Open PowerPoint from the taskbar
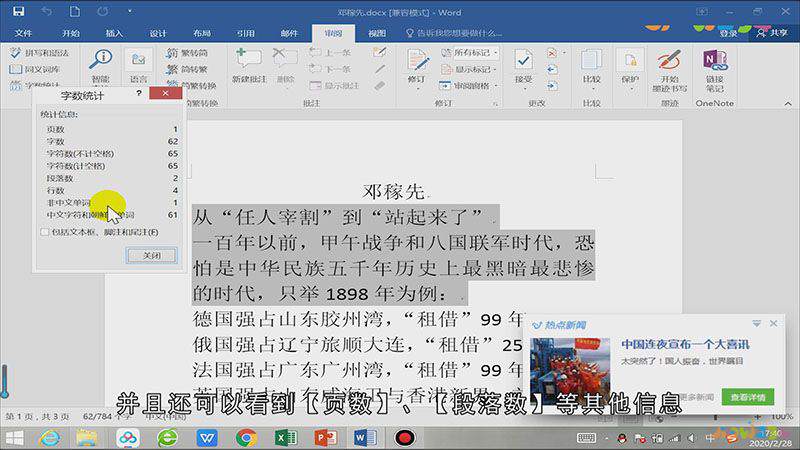This screenshot has width=800, height=450. tap(326, 438)
